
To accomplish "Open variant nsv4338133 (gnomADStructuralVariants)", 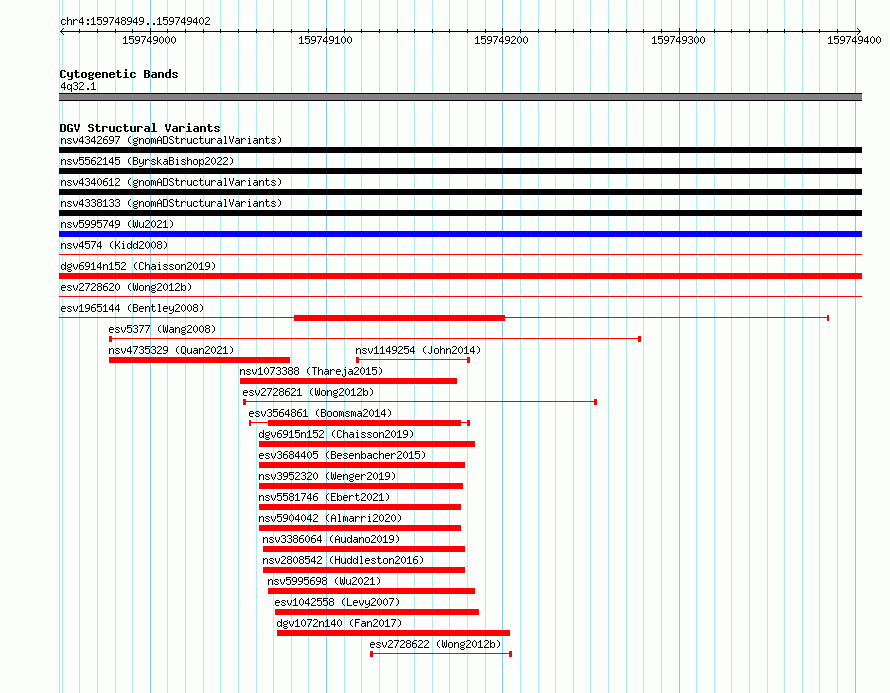I will pyautogui.click(x=171, y=203).
